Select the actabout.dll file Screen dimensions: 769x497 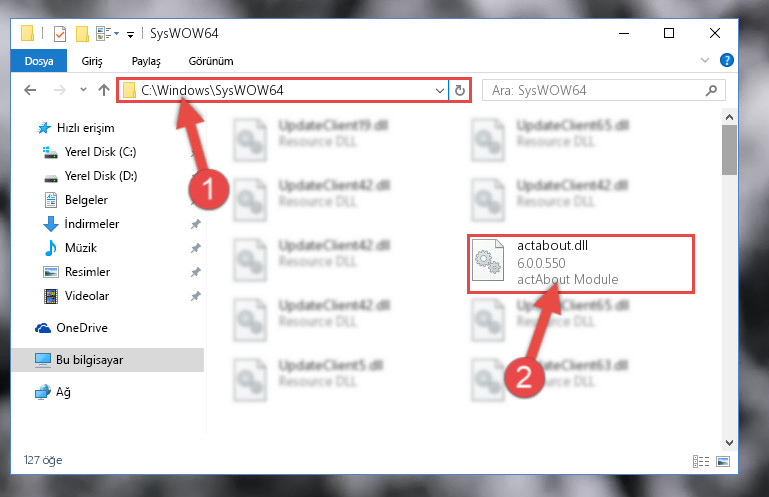click(x=581, y=264)
